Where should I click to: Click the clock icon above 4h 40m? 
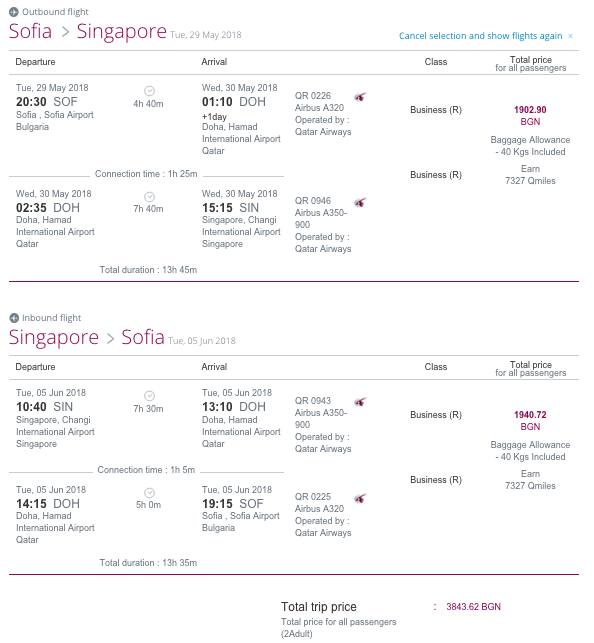(x=149, y=91)
